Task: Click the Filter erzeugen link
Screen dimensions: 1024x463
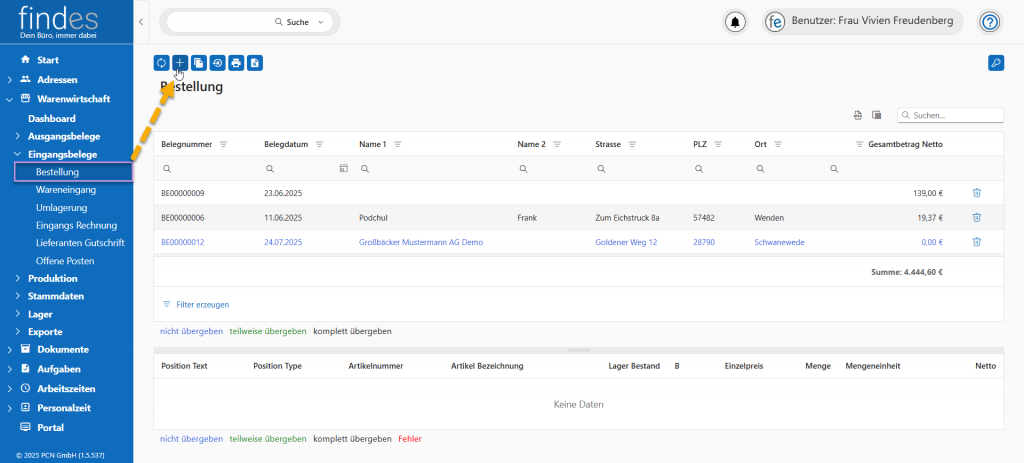Action: 202,304
